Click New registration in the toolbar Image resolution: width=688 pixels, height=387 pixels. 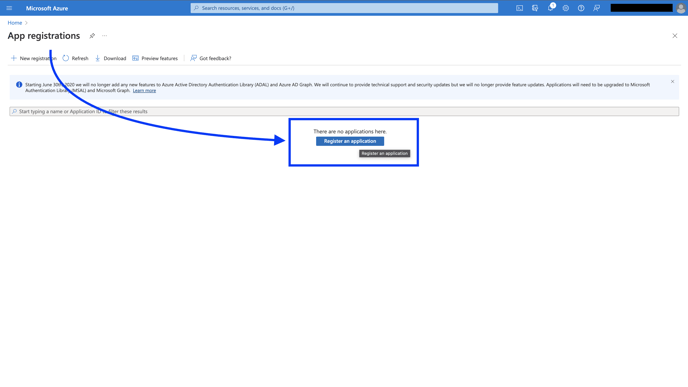tap(33, 58)
